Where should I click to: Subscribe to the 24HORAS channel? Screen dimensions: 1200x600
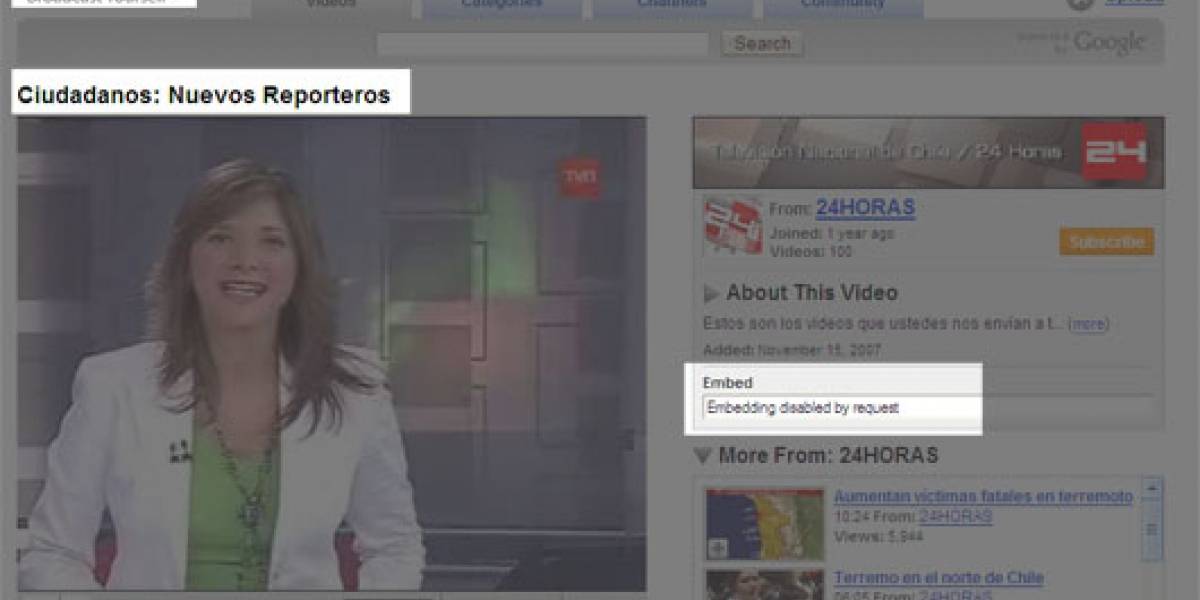click(x=1106, y=242)
